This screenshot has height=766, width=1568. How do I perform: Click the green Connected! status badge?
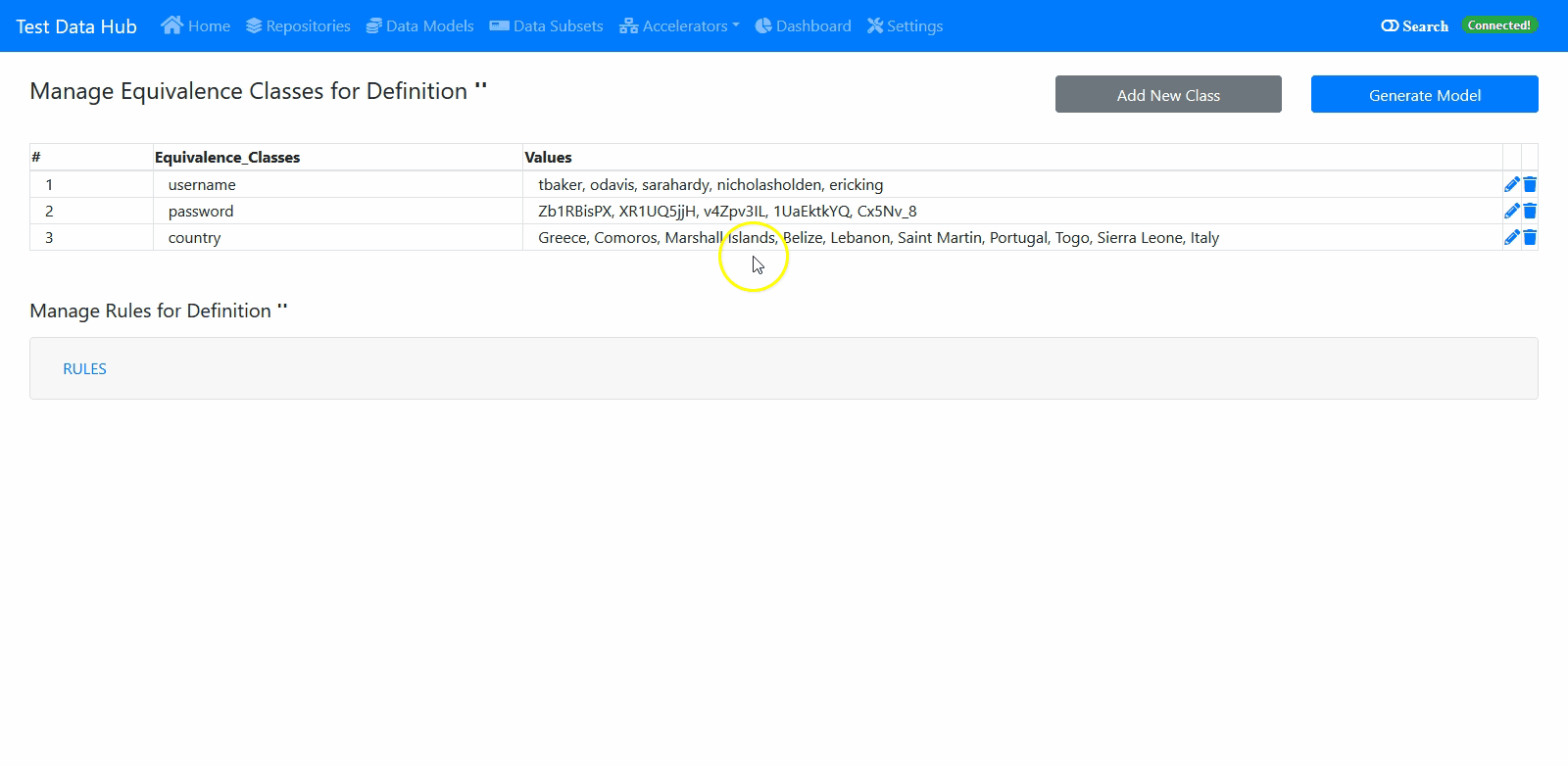(x=1498, y=25)
